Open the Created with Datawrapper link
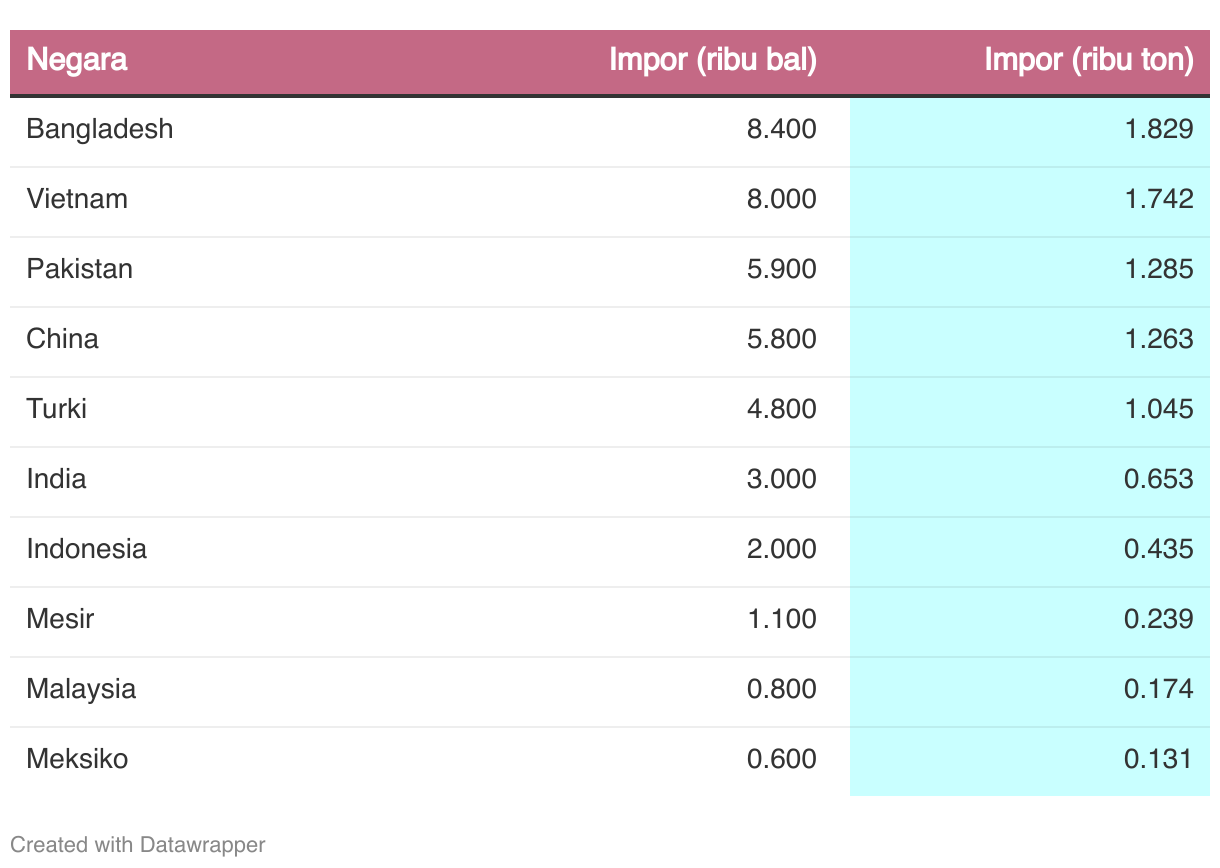The width and height of the screenshot is (1220, 868). [x=138, y=844]
